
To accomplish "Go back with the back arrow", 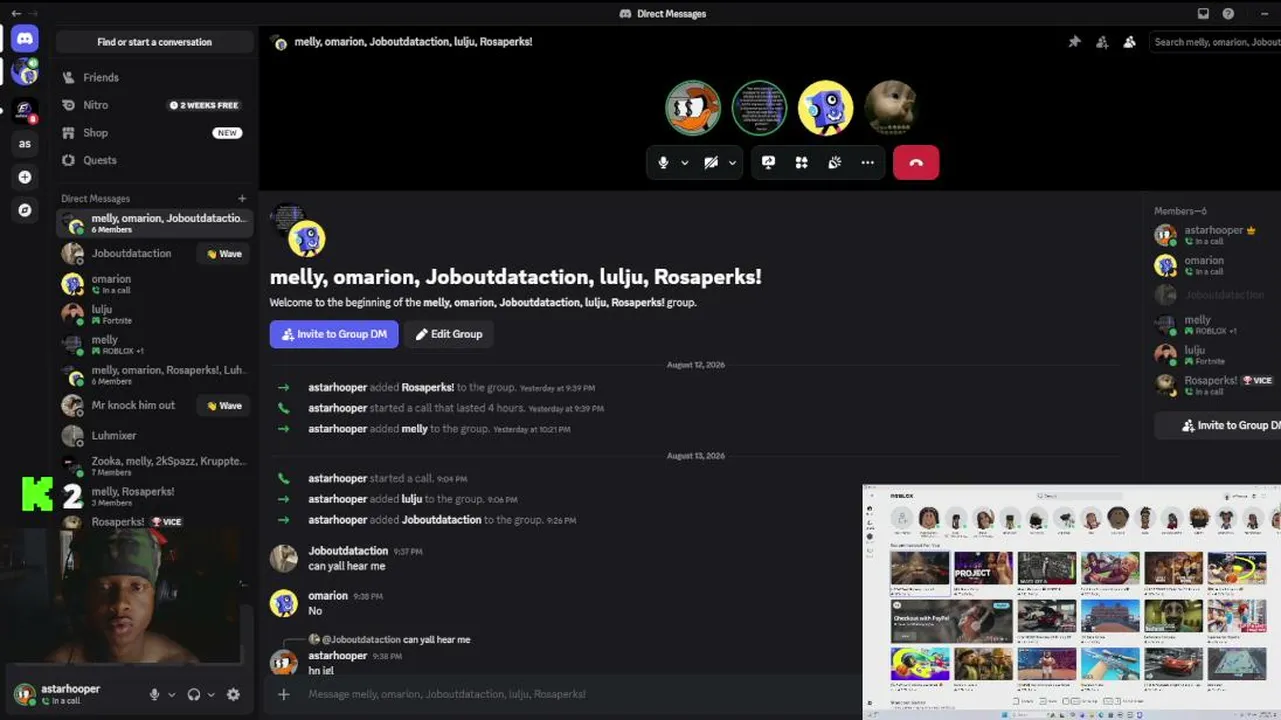I will click(x=16, y=13).
